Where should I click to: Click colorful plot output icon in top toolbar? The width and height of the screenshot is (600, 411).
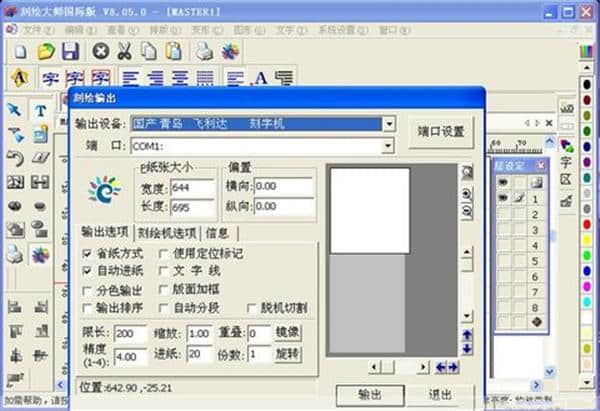(x=230, y=51)
